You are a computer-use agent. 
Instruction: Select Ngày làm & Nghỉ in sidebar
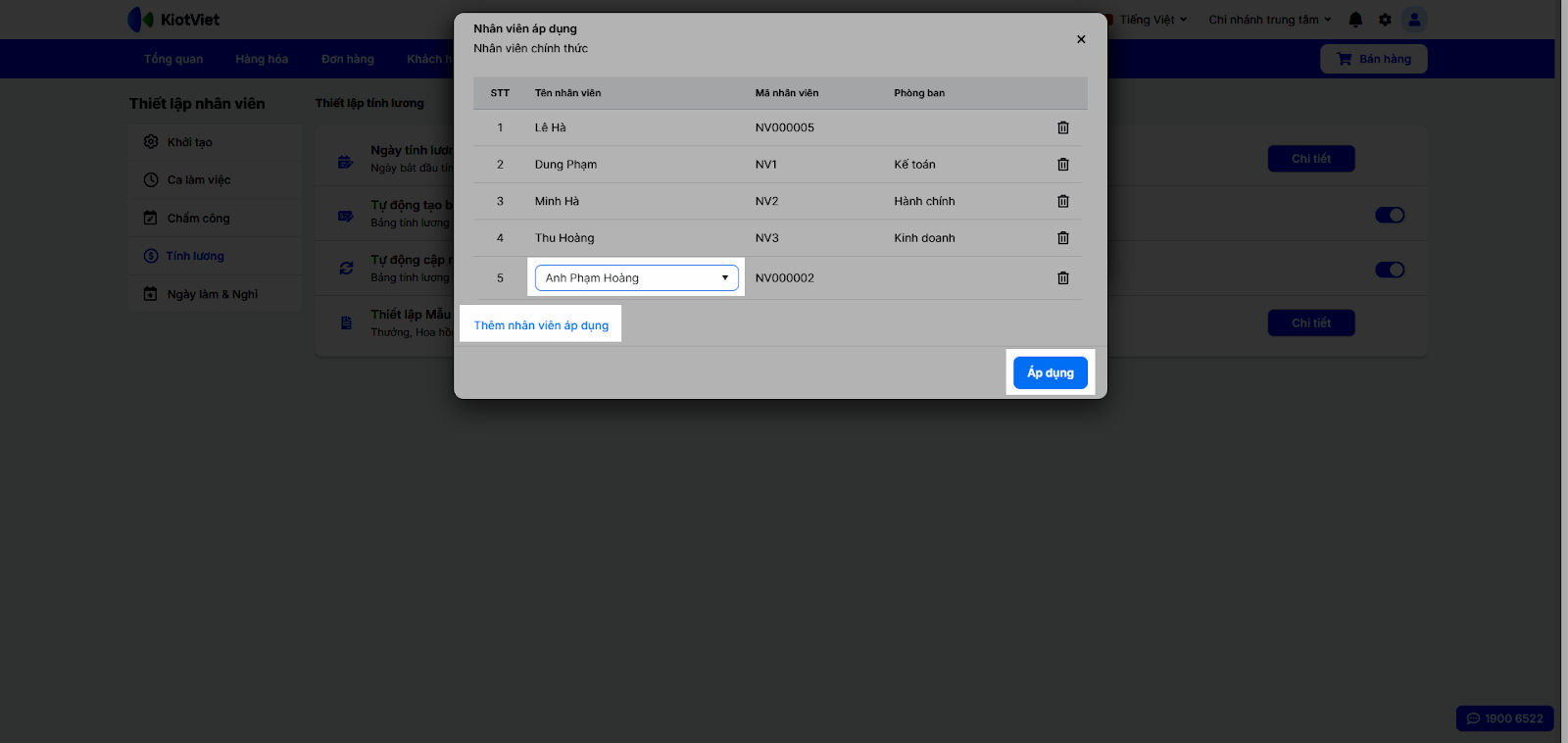tap(215, 294)
